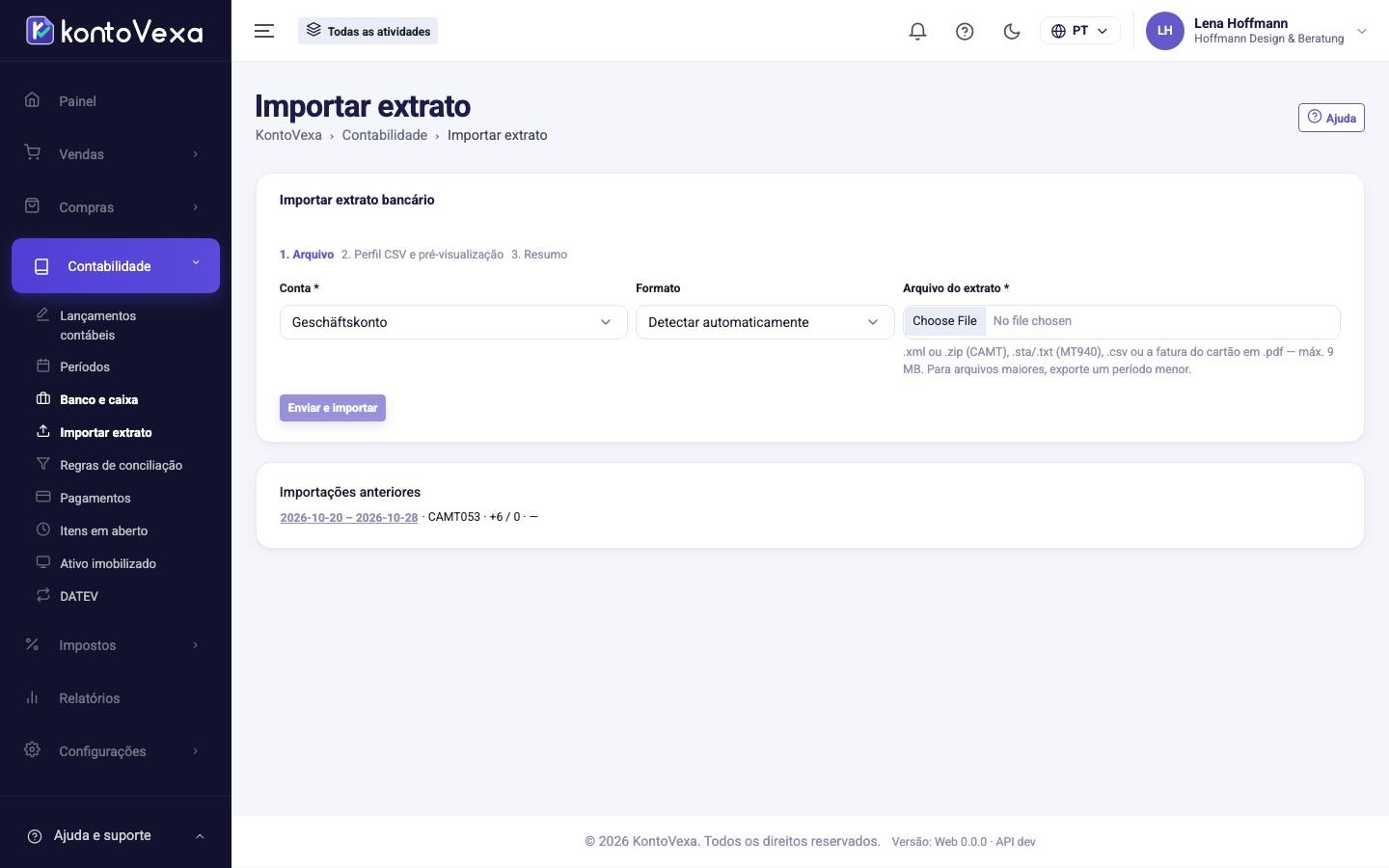Click the Compras bag icon

33,206
